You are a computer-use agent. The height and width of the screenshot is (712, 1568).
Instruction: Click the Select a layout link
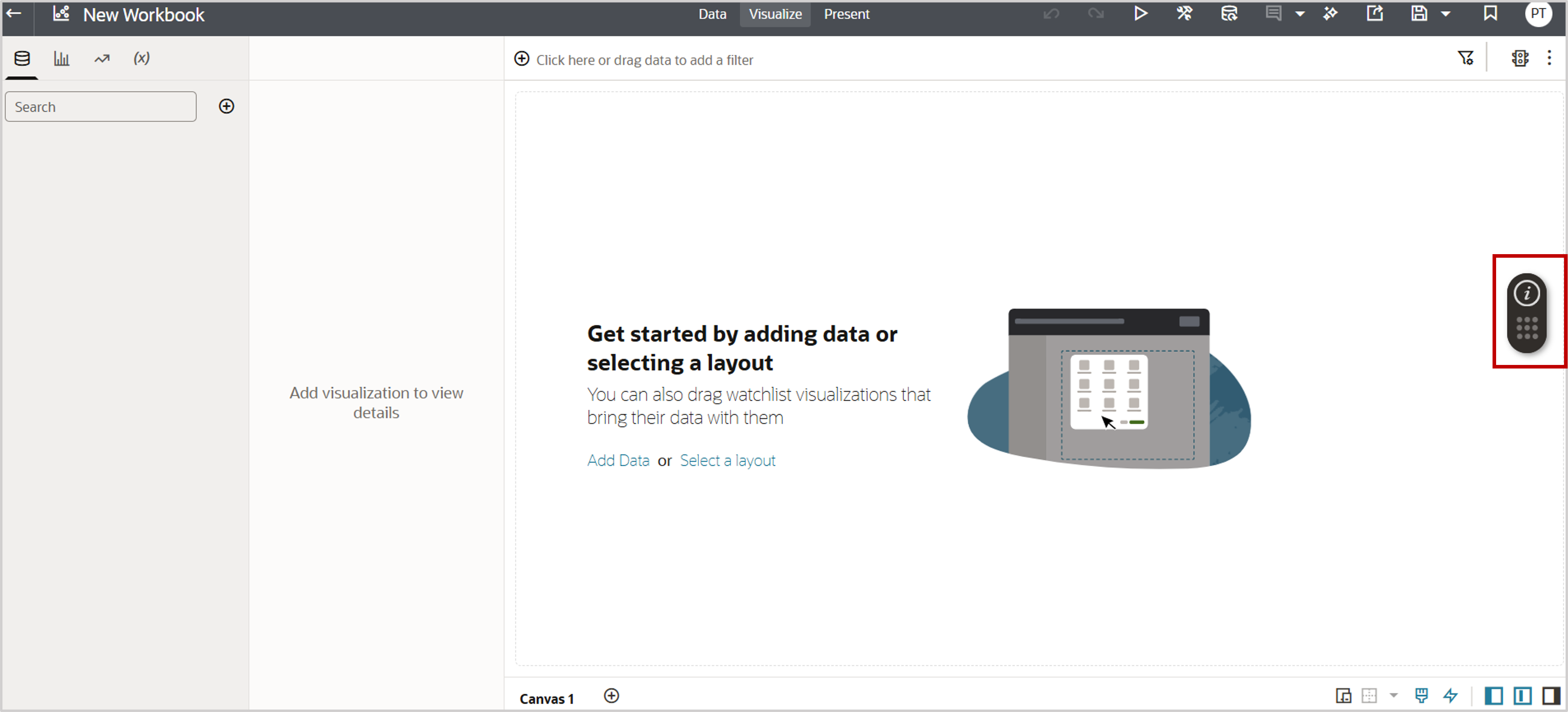pos(727,461)
